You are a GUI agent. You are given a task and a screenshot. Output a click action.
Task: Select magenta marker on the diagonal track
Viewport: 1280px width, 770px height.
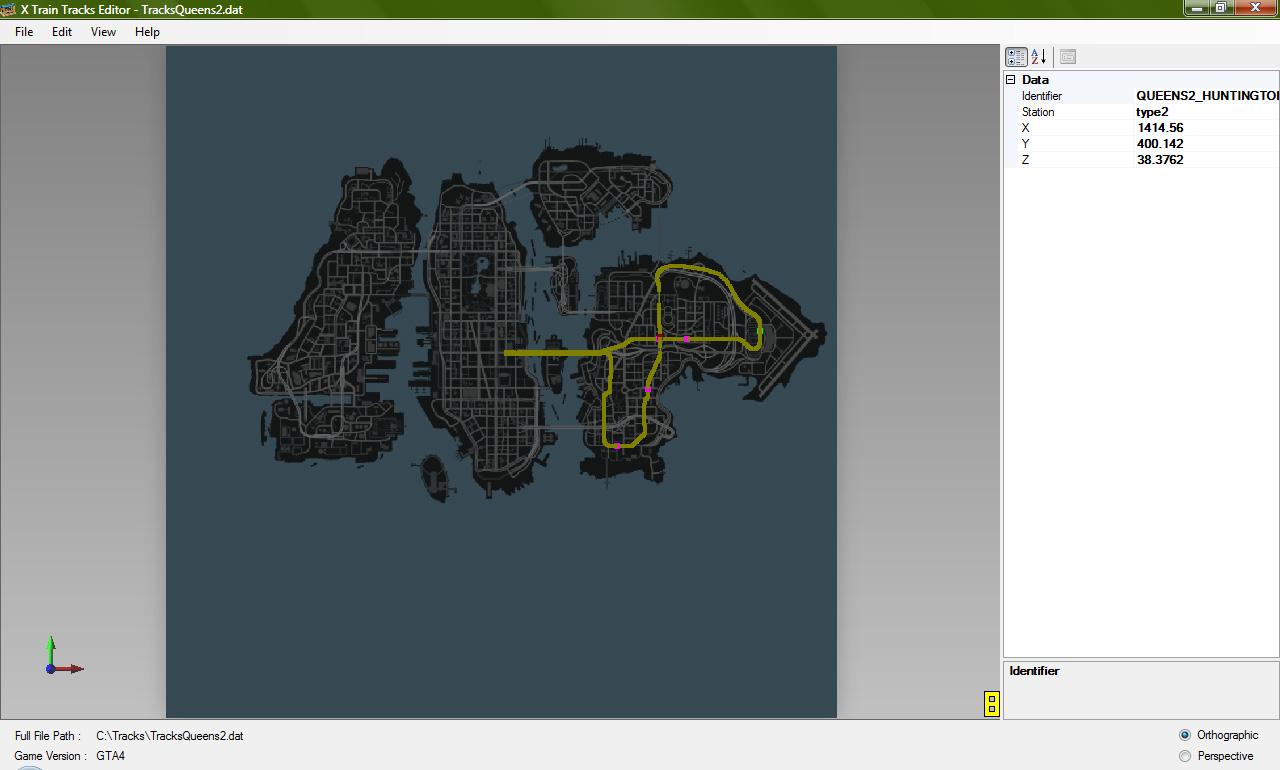tap(649, 389)
